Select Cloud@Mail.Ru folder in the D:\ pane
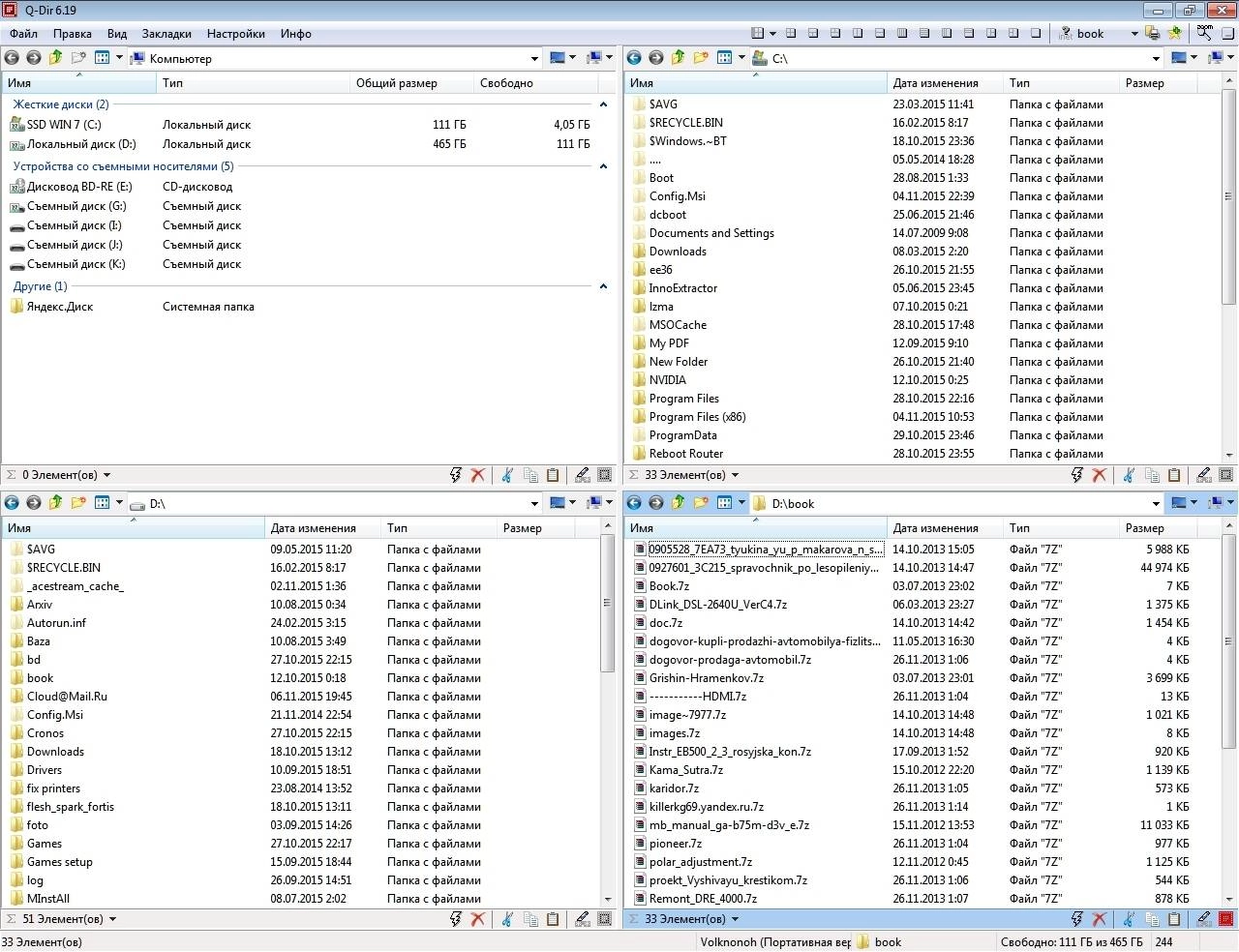This screenshot has height=952, width=1239. point(67,697)
